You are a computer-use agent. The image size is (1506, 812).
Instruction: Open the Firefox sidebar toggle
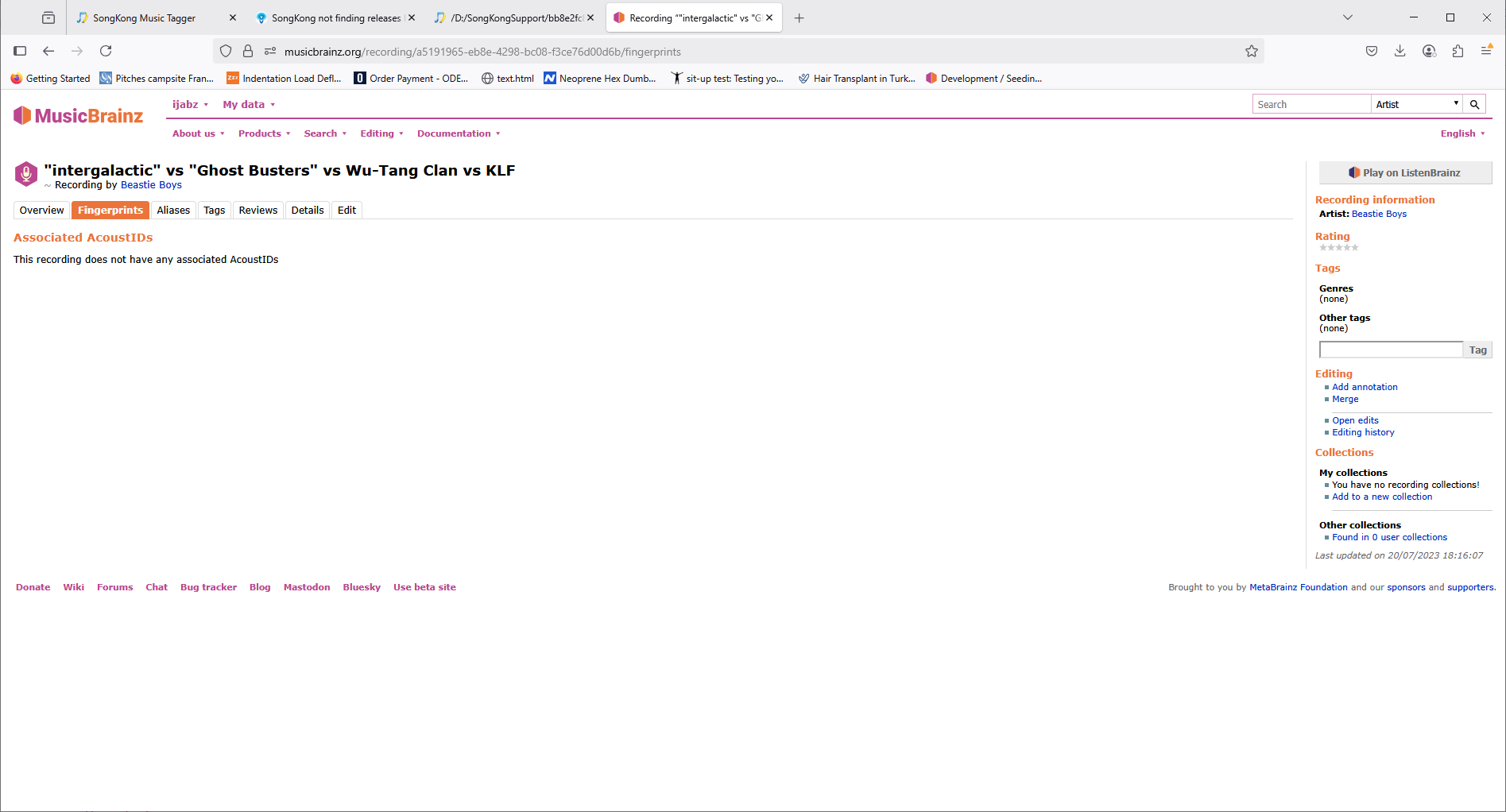point(20,51)
